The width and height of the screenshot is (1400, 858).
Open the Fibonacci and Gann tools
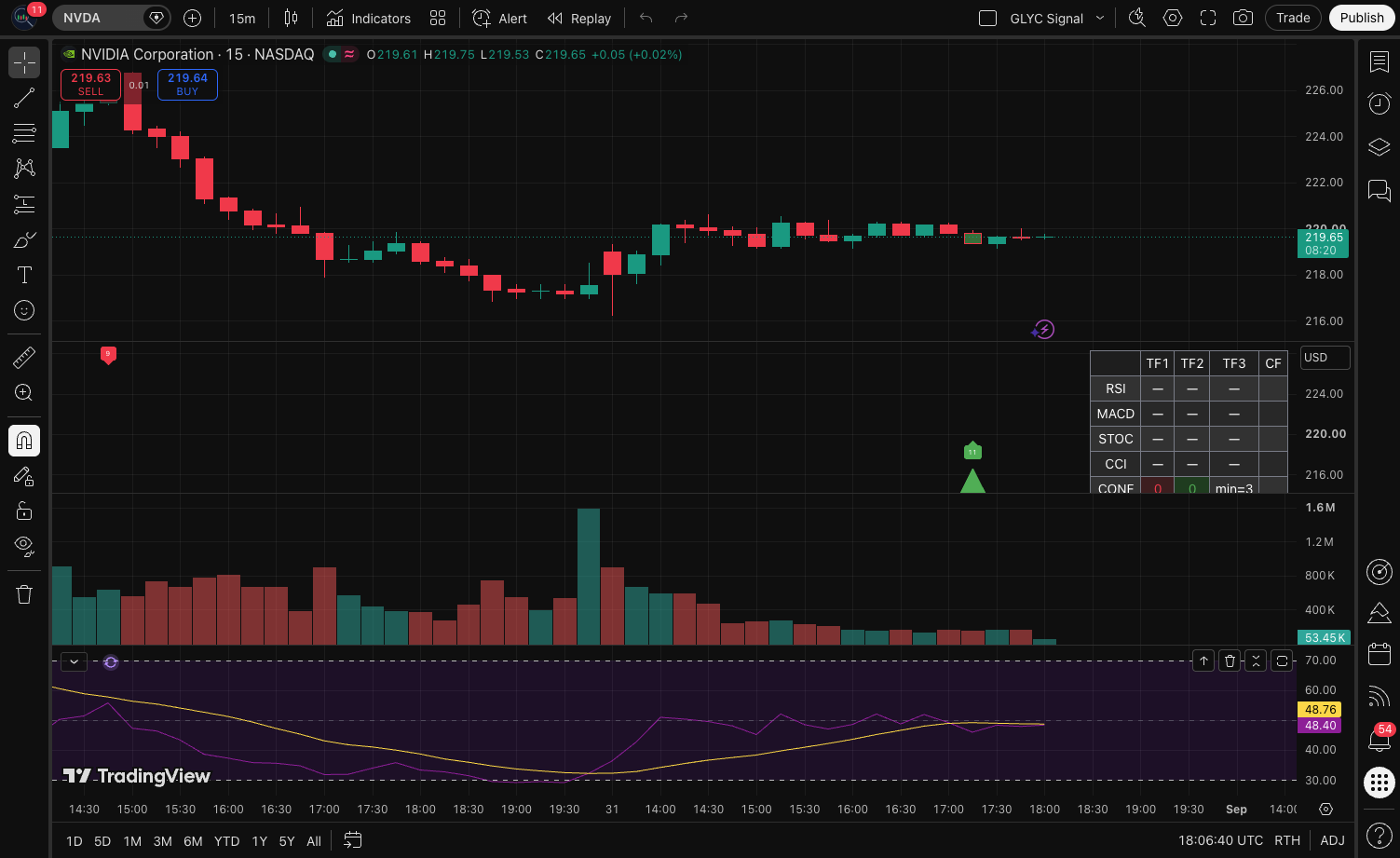click(24, 133)
